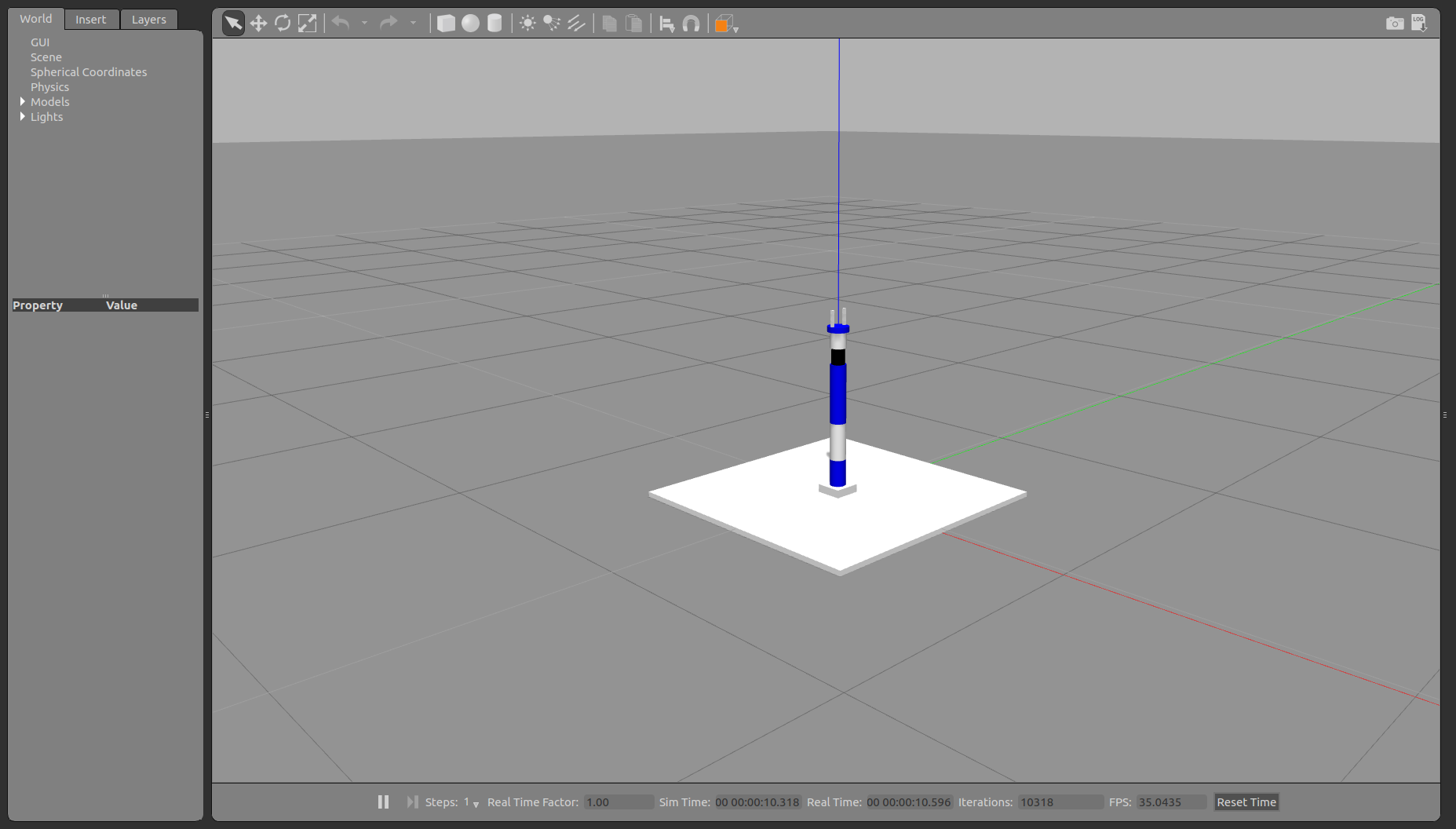Click the Value column header

122,305
